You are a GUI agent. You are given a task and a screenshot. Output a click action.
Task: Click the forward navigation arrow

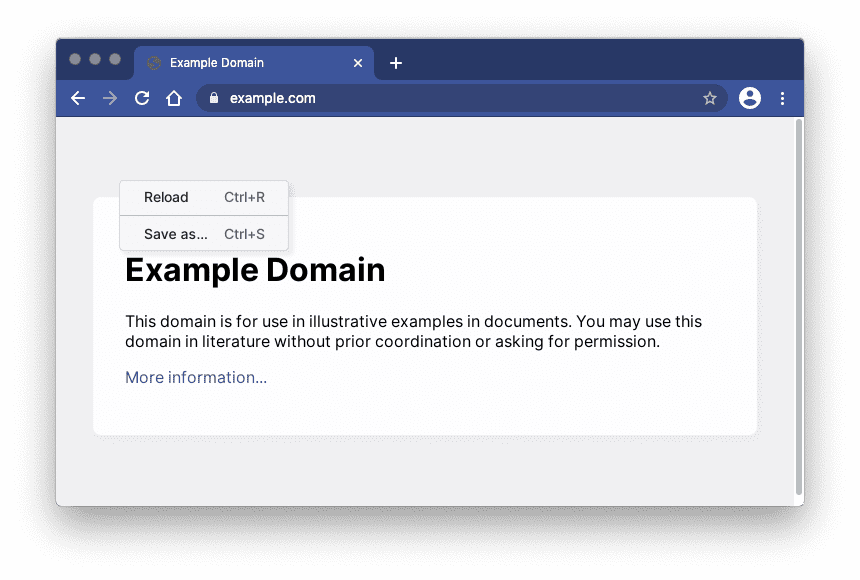(110, 98)
